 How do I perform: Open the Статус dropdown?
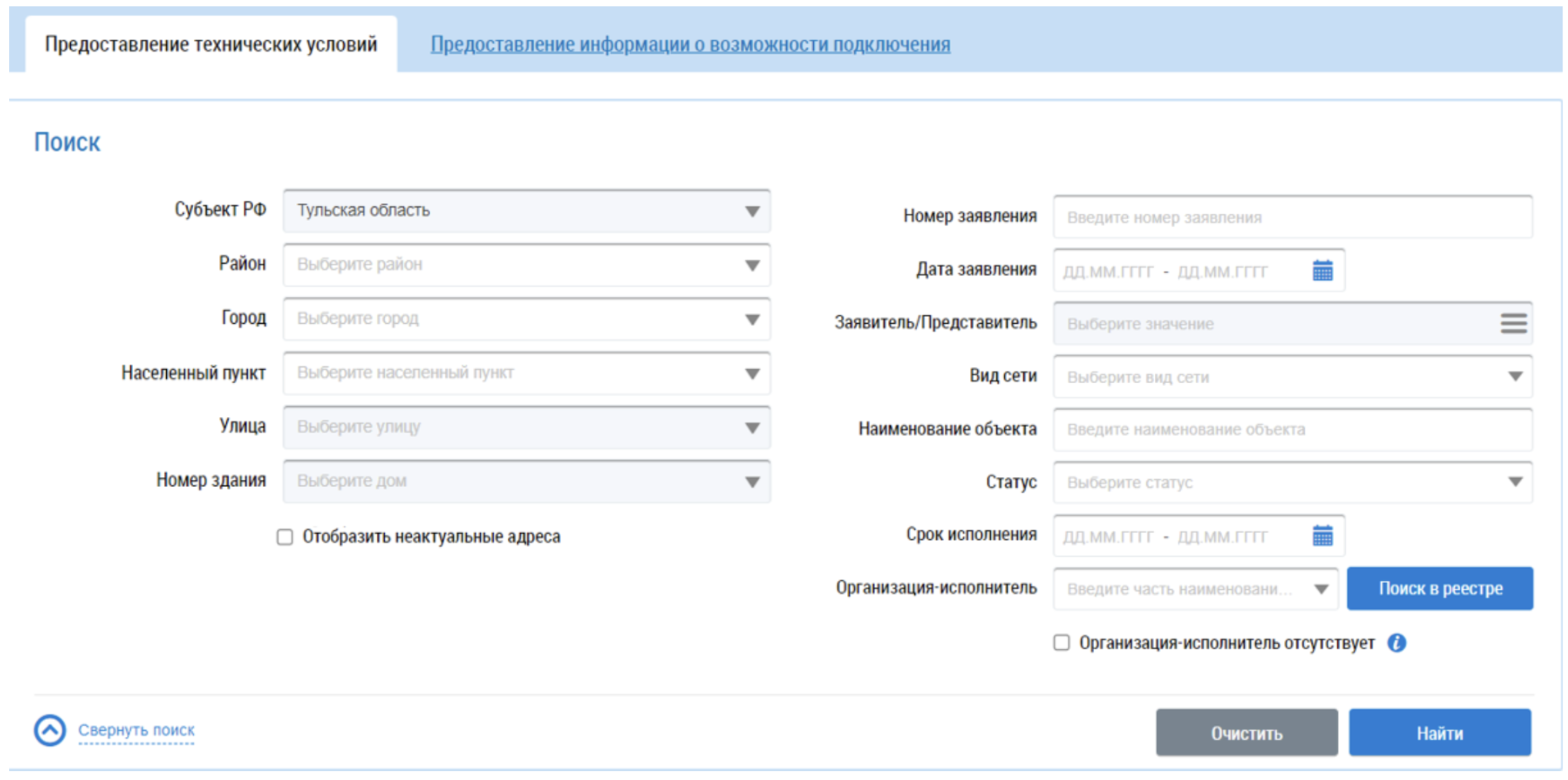(x=1514, y=482)
